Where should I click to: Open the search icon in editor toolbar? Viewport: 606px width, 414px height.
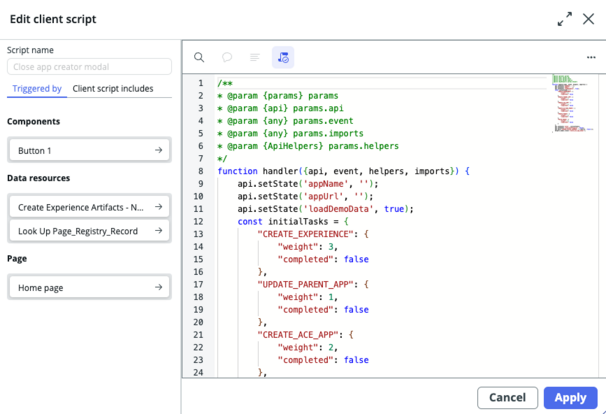click(199, 58)
